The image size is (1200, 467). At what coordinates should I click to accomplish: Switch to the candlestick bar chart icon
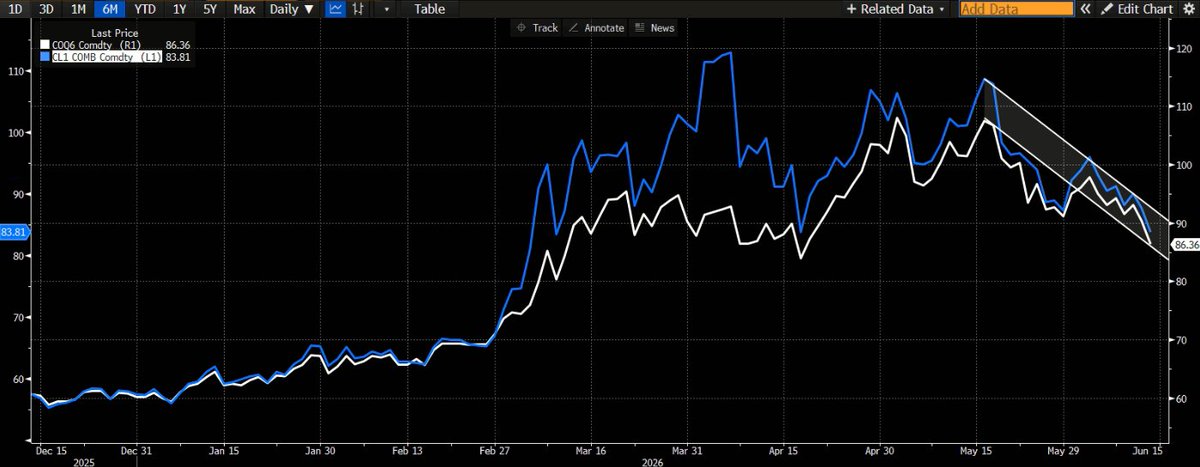coord(360,9)
